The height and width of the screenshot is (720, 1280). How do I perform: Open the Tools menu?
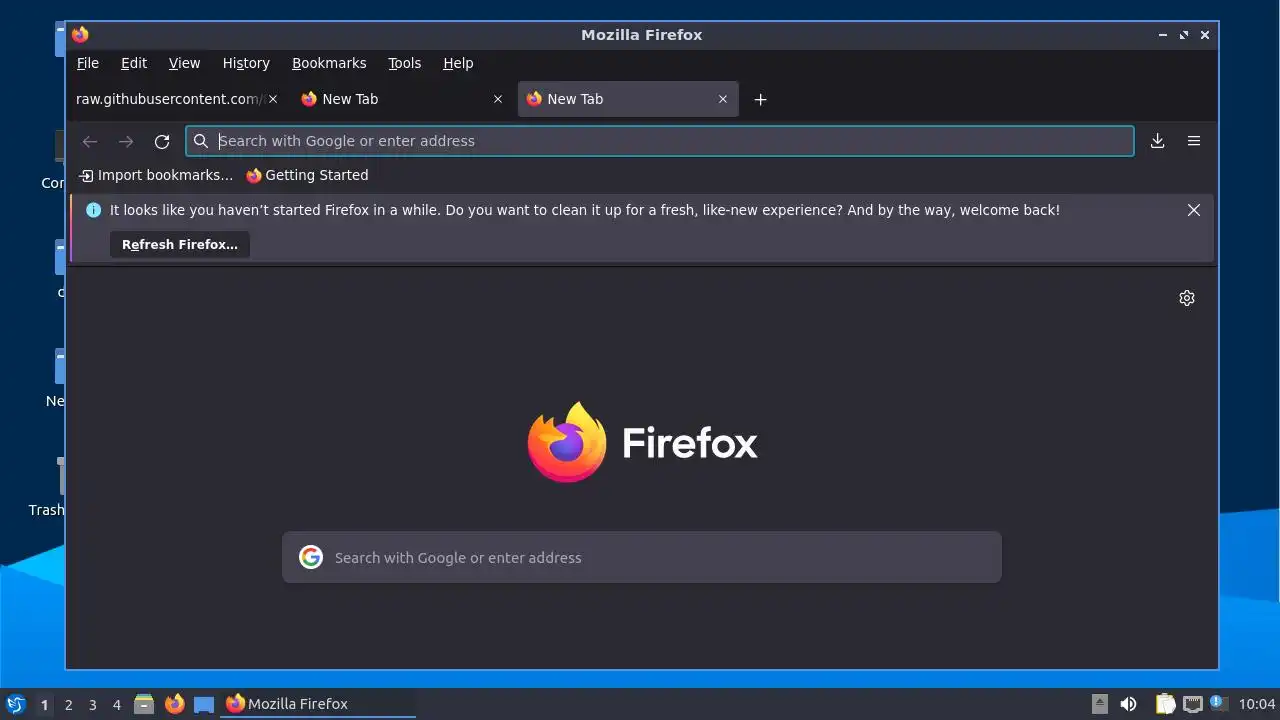coord(405,63)
